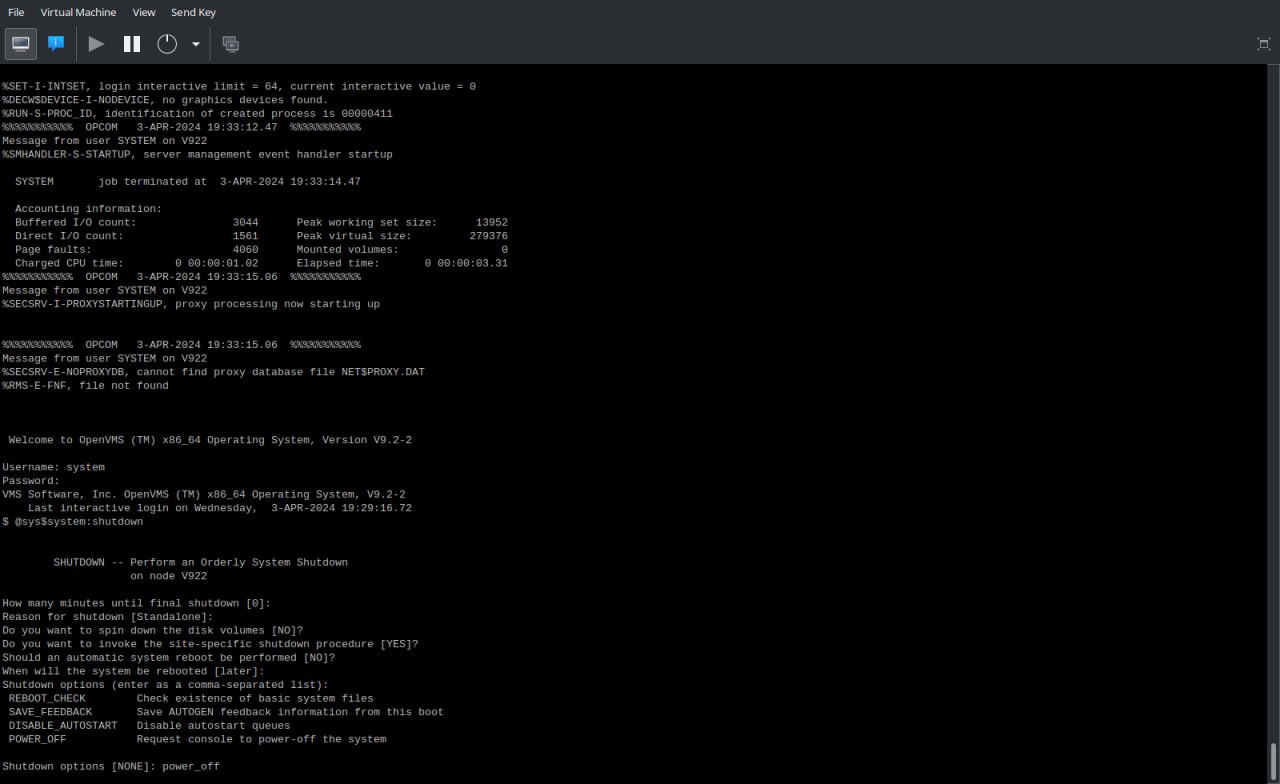Open the Virtual Machine menu

point(78,12)
